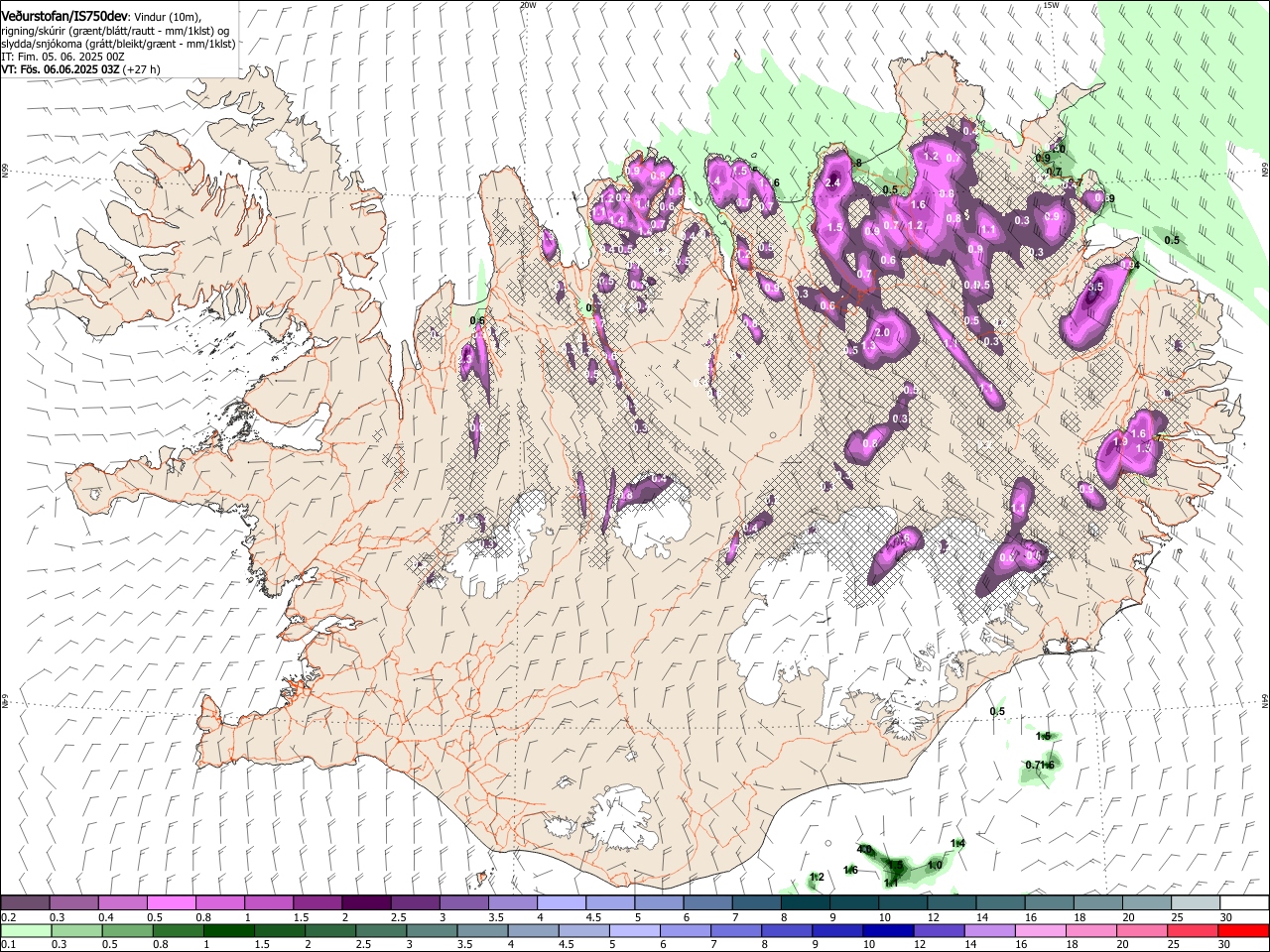
Task: Click the darkest green 1 mm rain swatch
Action: (228, 930)
